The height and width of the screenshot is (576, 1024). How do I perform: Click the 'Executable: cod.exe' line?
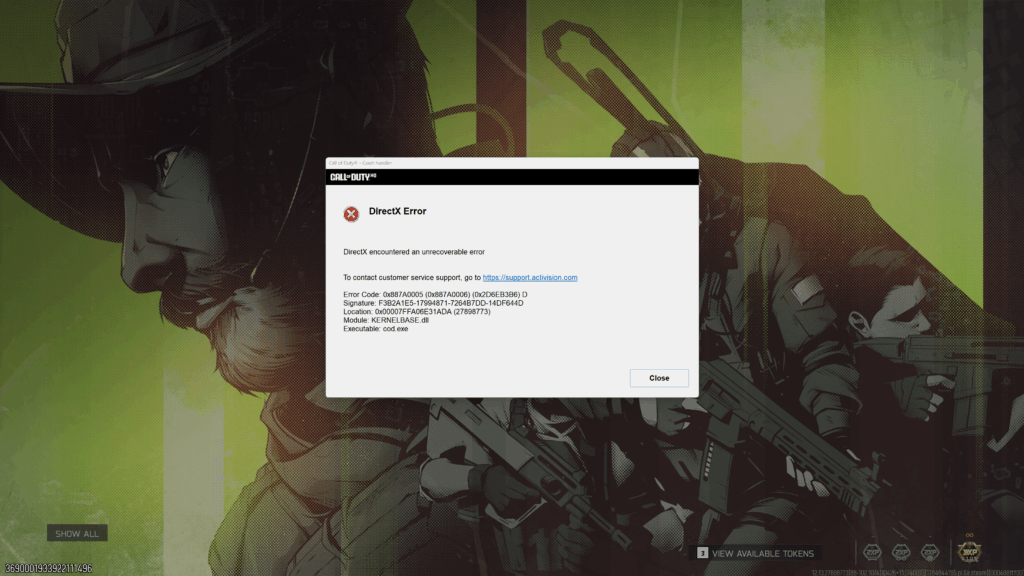pos(376,328)
